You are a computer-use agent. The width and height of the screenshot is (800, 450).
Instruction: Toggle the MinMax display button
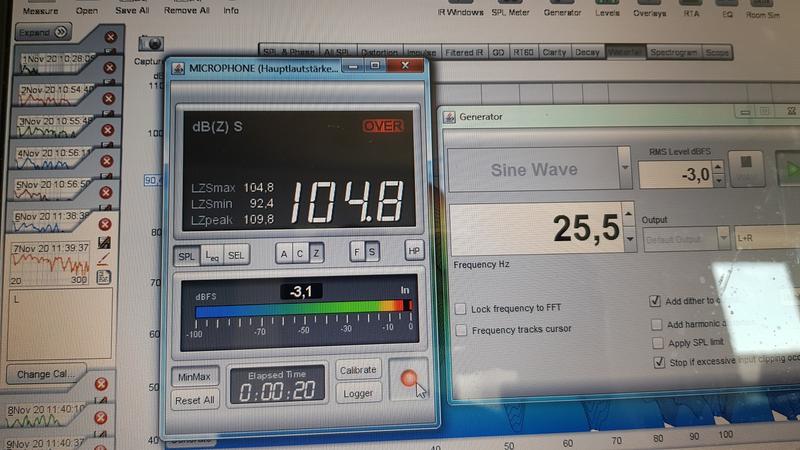pos(194,377)
